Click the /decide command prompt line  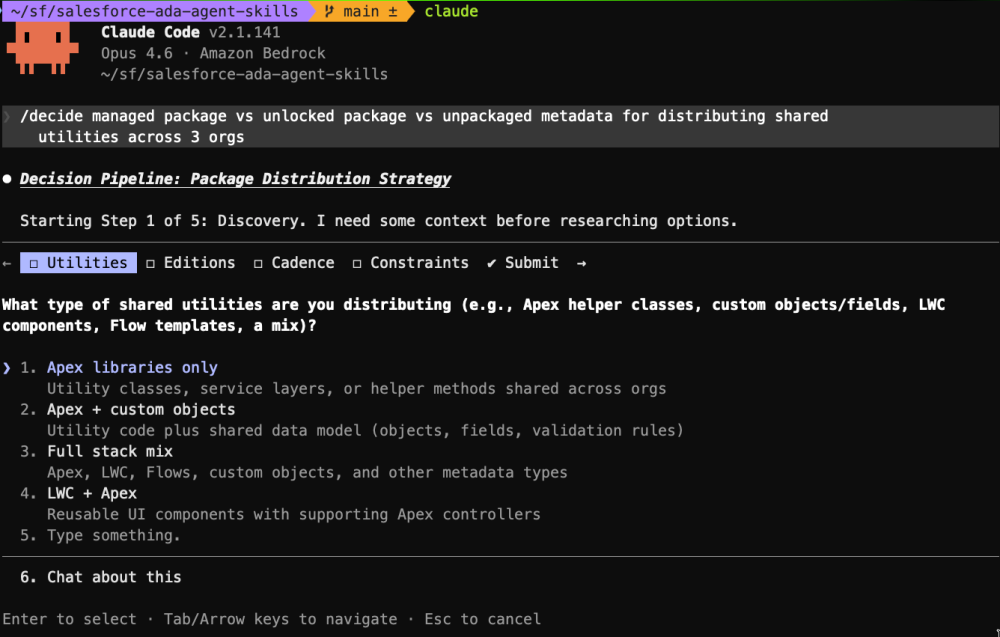[500, 126]
